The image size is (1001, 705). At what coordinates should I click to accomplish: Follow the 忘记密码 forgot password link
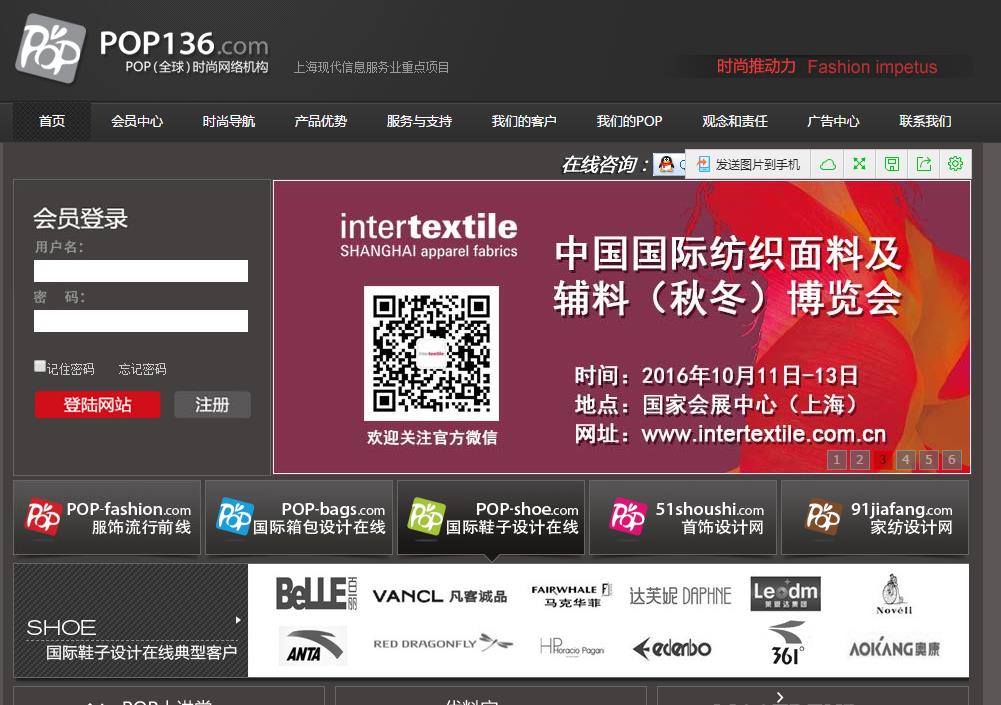(142, 369)
